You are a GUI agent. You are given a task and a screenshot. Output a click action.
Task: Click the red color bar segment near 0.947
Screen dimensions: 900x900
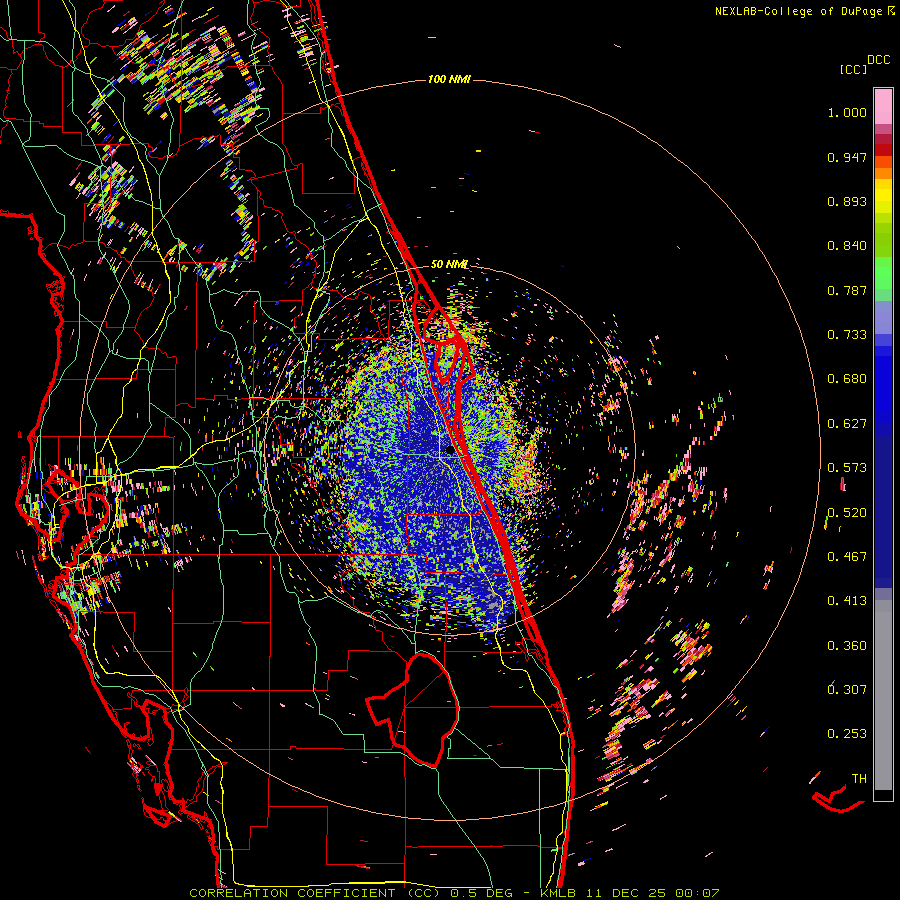[883, 150]
